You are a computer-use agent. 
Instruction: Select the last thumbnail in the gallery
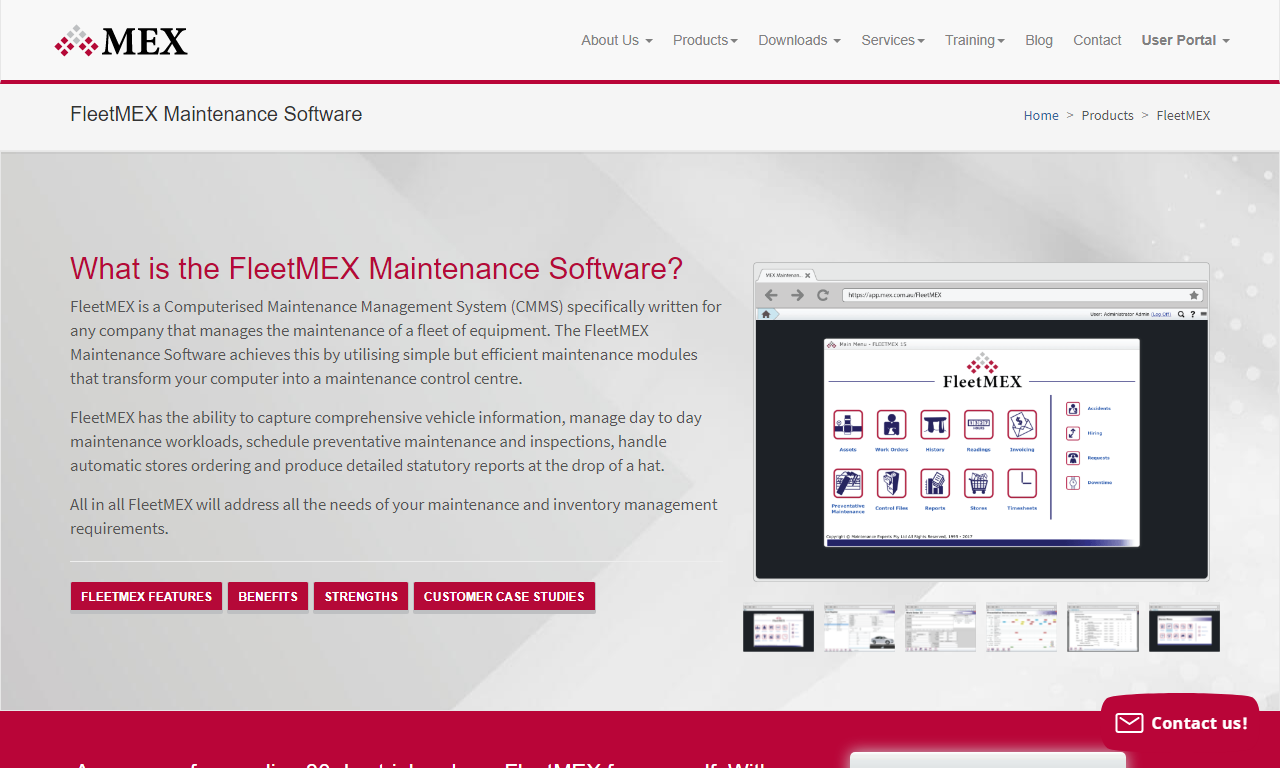pos(1184,628)
